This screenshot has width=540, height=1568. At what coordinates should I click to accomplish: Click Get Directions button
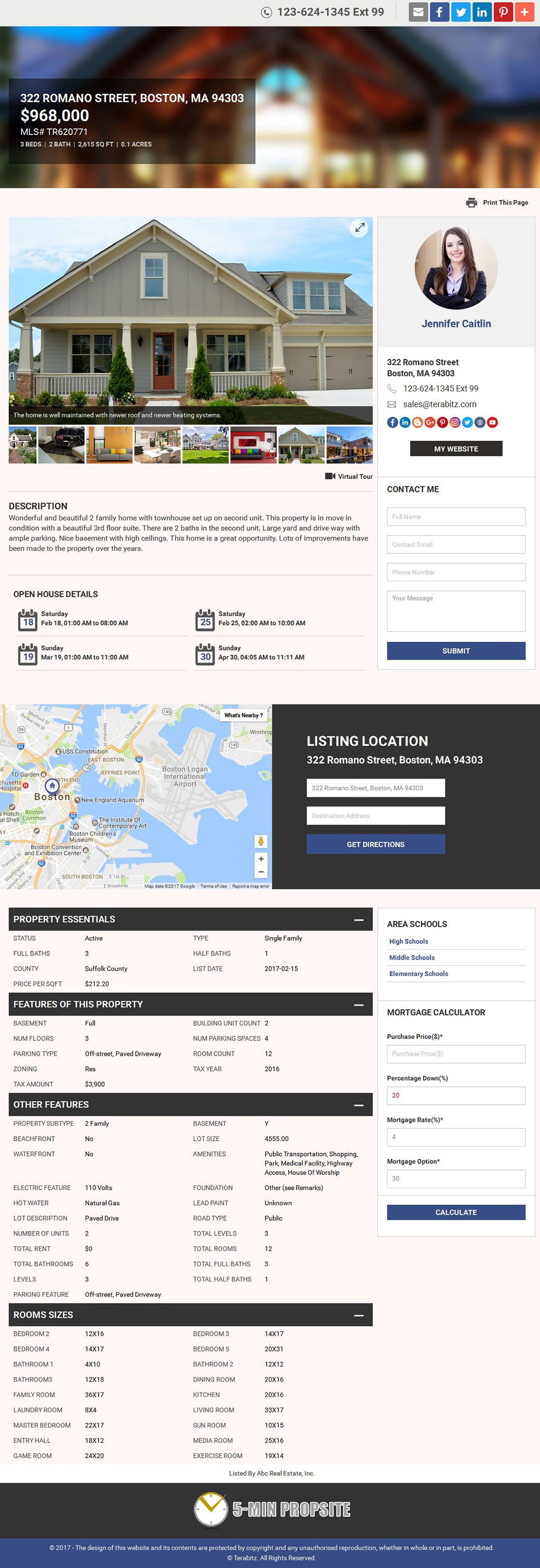click(x=376, y=844)
